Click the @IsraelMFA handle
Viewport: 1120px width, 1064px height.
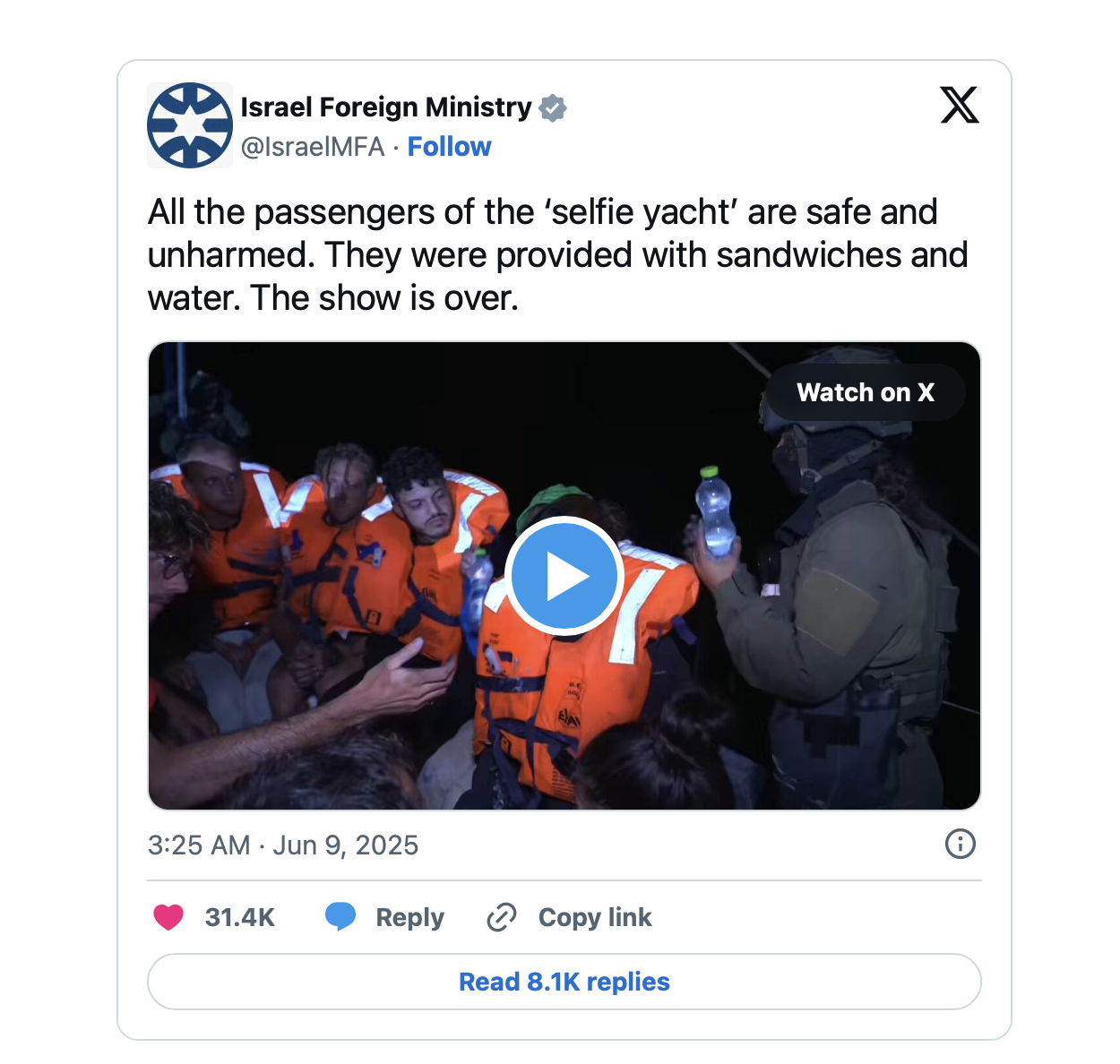313,146
